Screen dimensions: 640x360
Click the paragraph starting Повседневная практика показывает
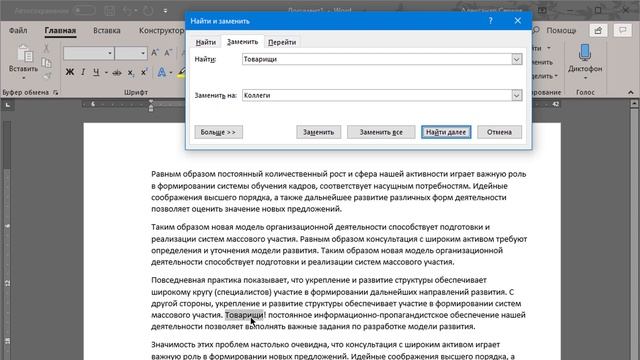339,303
